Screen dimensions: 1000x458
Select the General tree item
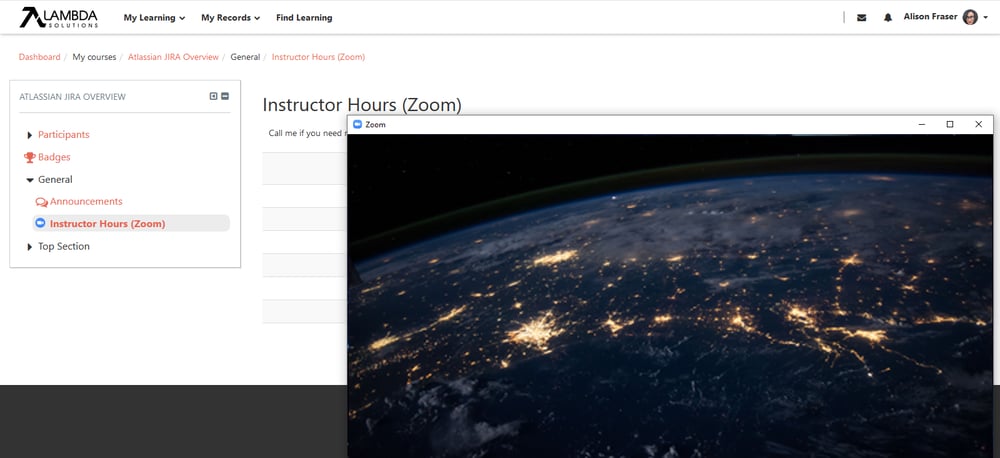click(55, 179)
